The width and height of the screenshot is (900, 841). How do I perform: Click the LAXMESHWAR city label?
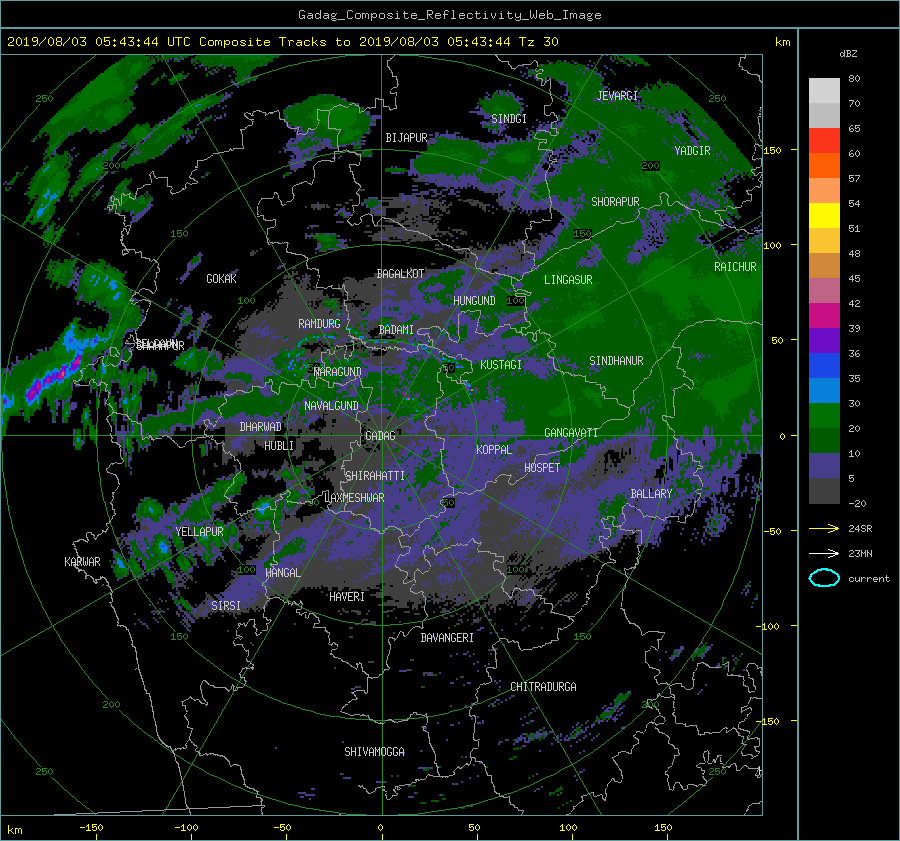click(355, 498)
